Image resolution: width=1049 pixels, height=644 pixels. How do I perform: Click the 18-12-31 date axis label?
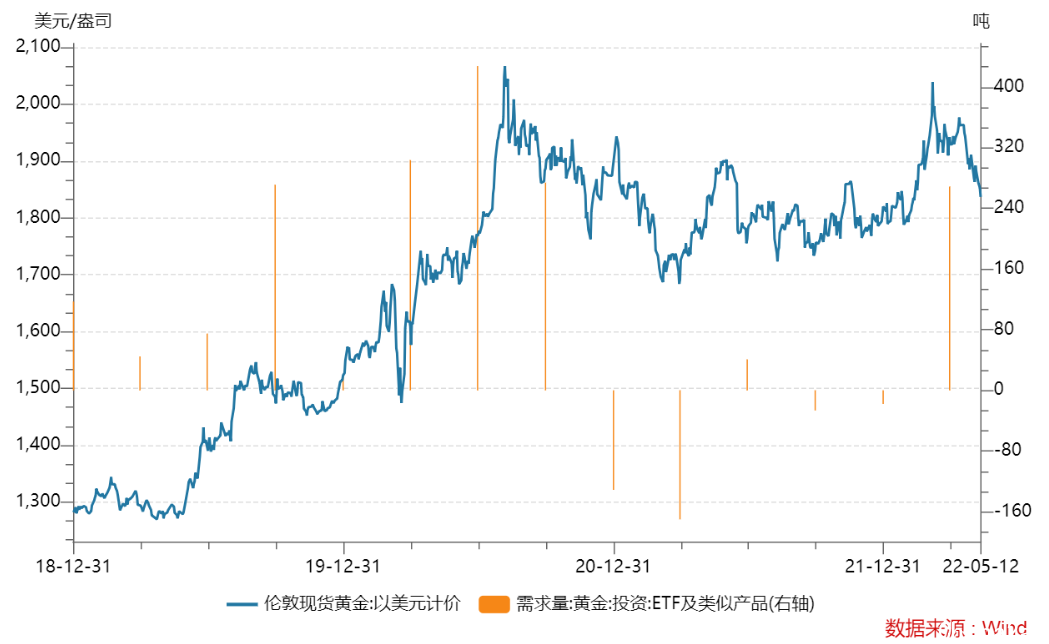pyautogui.click(x=73, y=566)
